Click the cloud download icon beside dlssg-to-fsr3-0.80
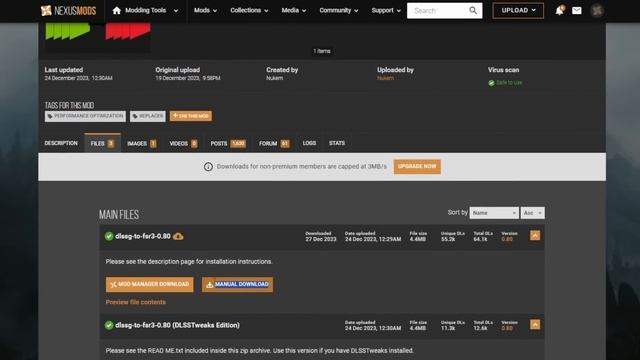The height and width of the screenshot is (360, 640). tap(178, 236)
